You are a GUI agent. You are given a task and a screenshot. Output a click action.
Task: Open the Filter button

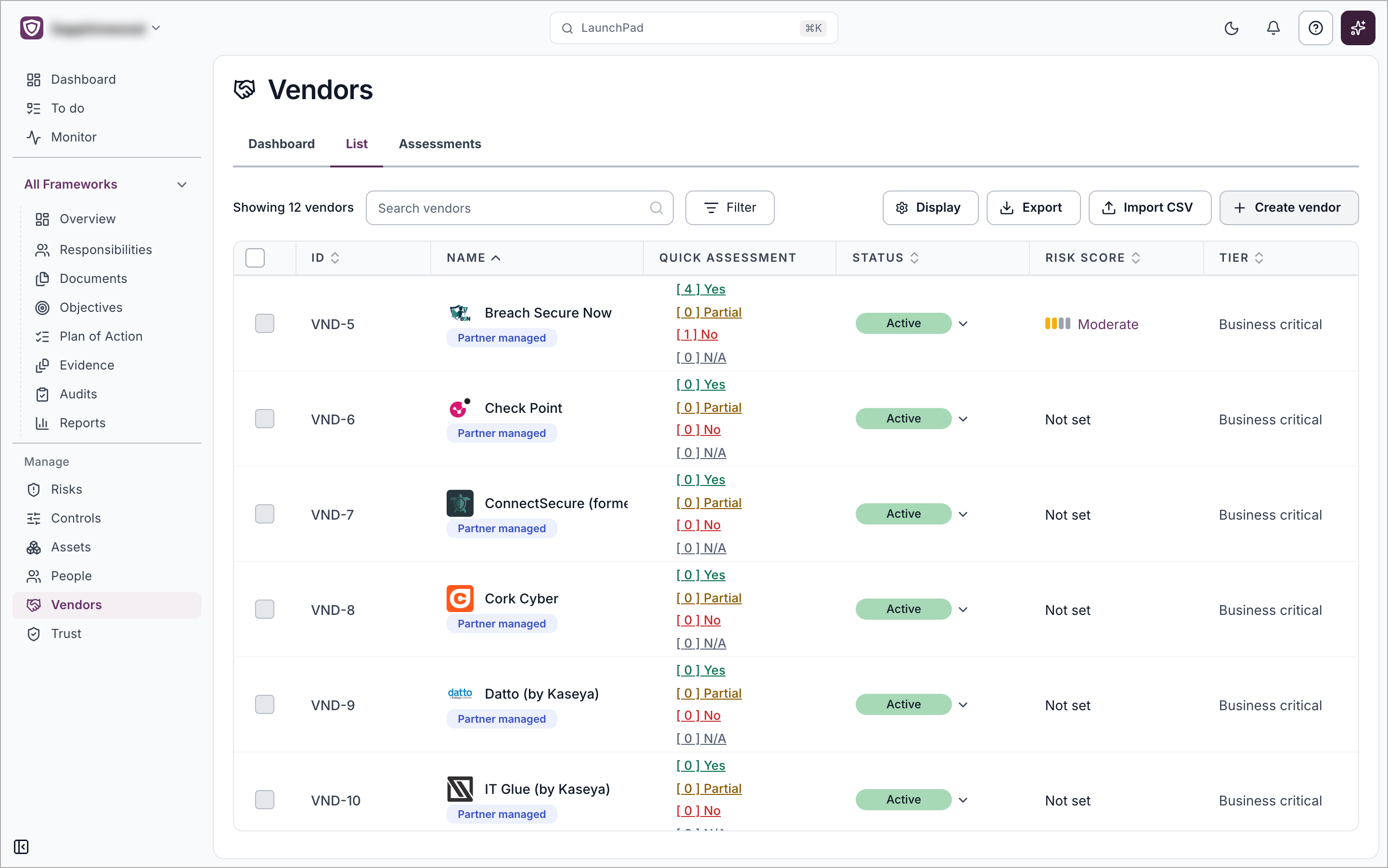tap(729, 208)
